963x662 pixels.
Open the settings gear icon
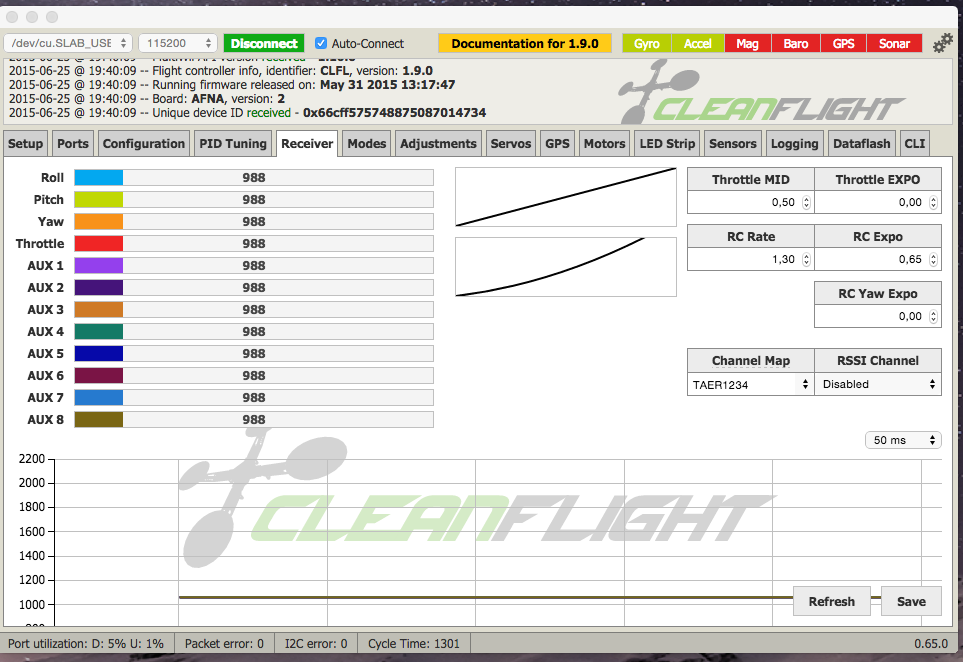click(942, 43)
